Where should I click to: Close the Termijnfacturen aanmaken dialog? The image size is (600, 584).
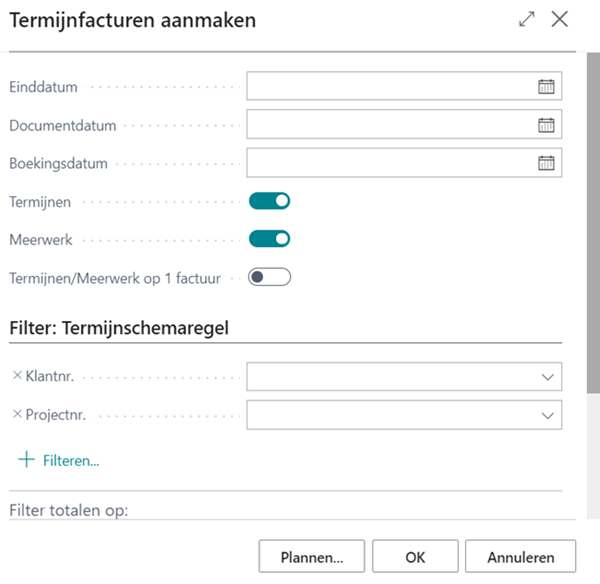coord(560,19)
